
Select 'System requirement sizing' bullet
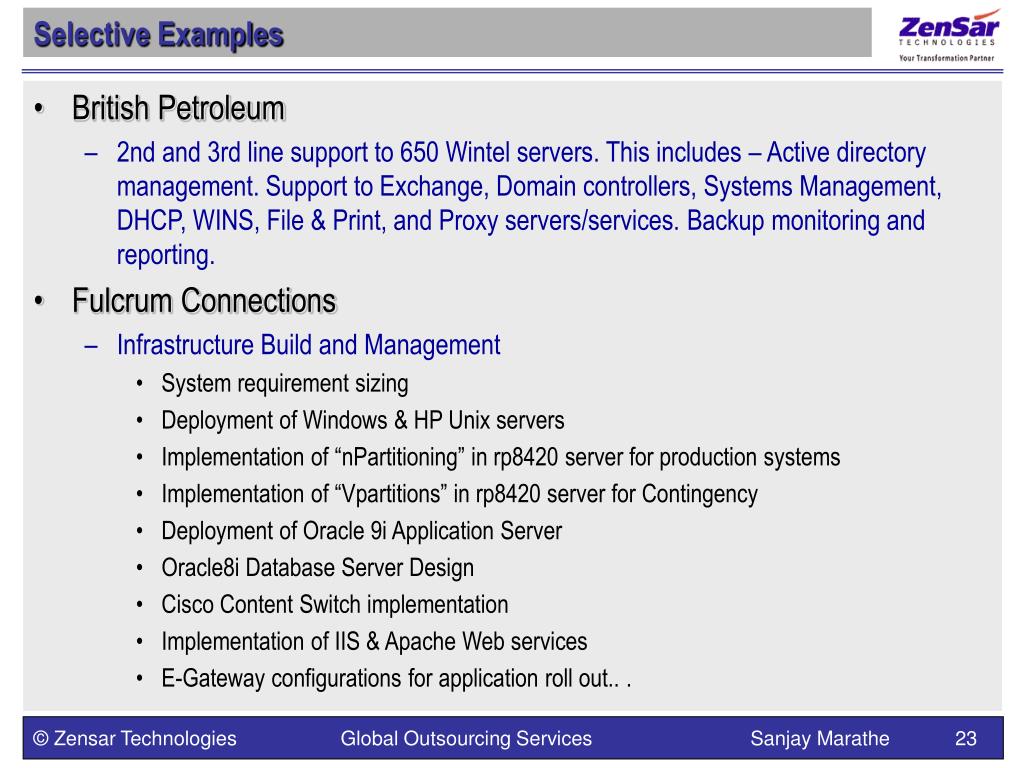[x=285, y=383]
